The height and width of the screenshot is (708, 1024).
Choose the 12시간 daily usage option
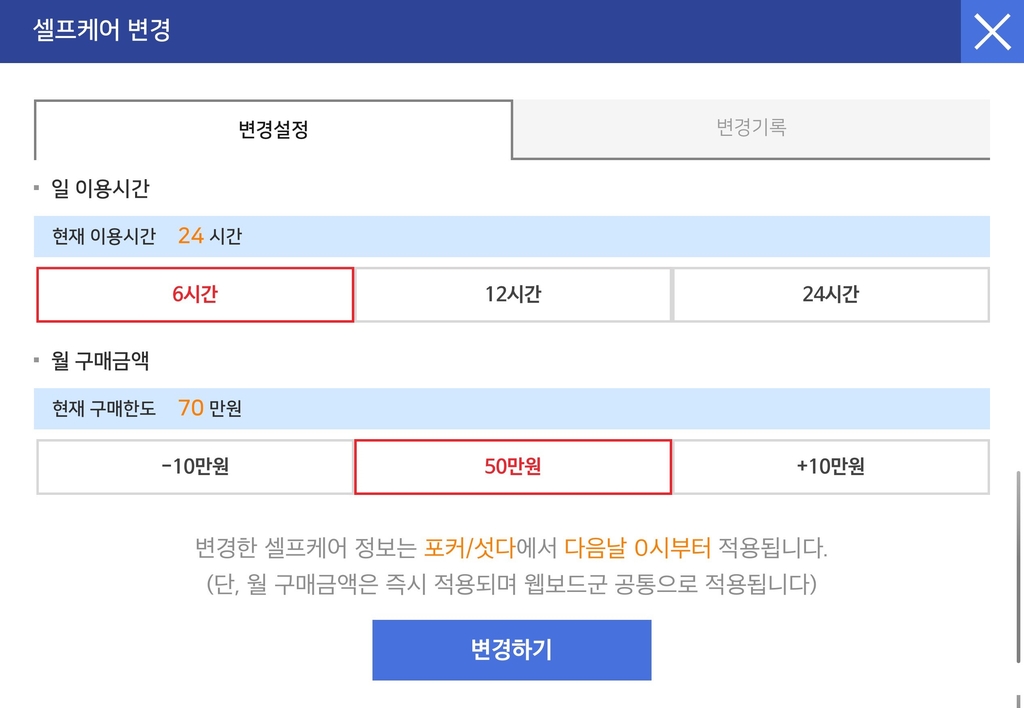click(513, 294)
